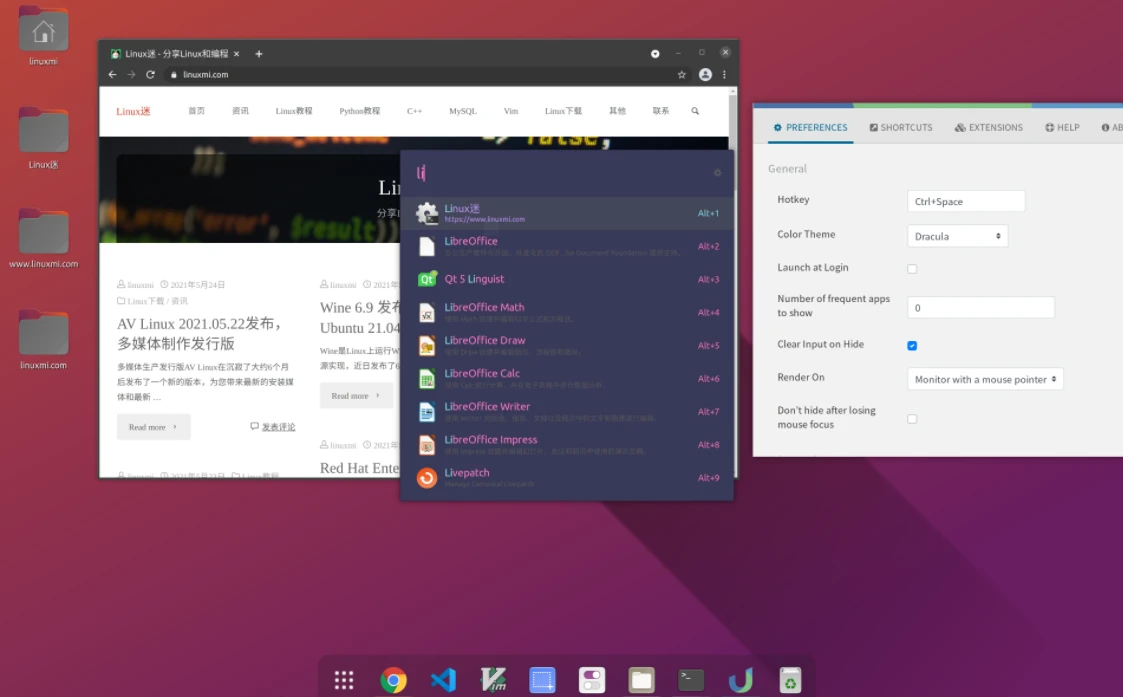The height and width of the screenshot is (697, 1123).
Task: Select LibreOffice Writer in launcher results
Action: pos(487,406)
